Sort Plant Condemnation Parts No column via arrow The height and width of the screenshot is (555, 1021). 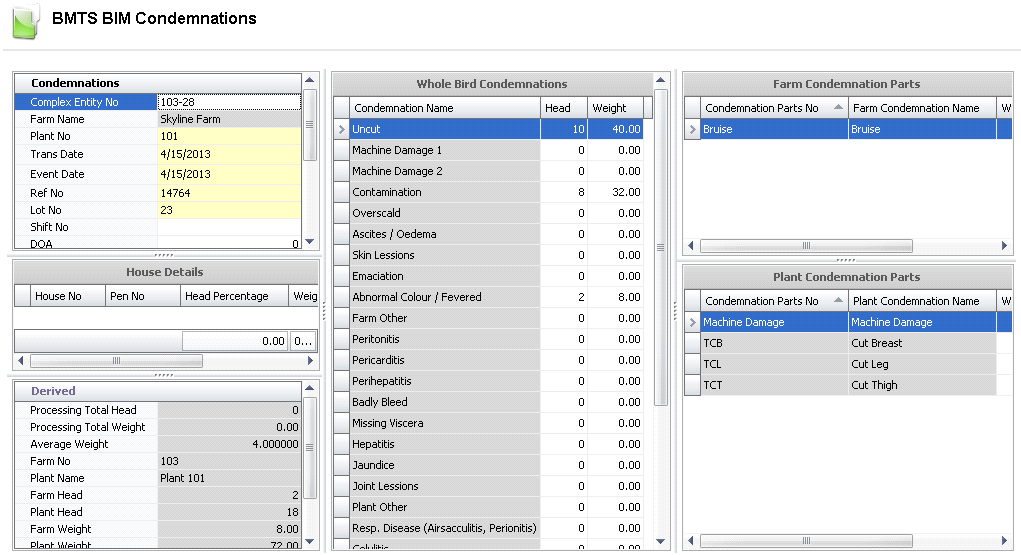(837, 299)
